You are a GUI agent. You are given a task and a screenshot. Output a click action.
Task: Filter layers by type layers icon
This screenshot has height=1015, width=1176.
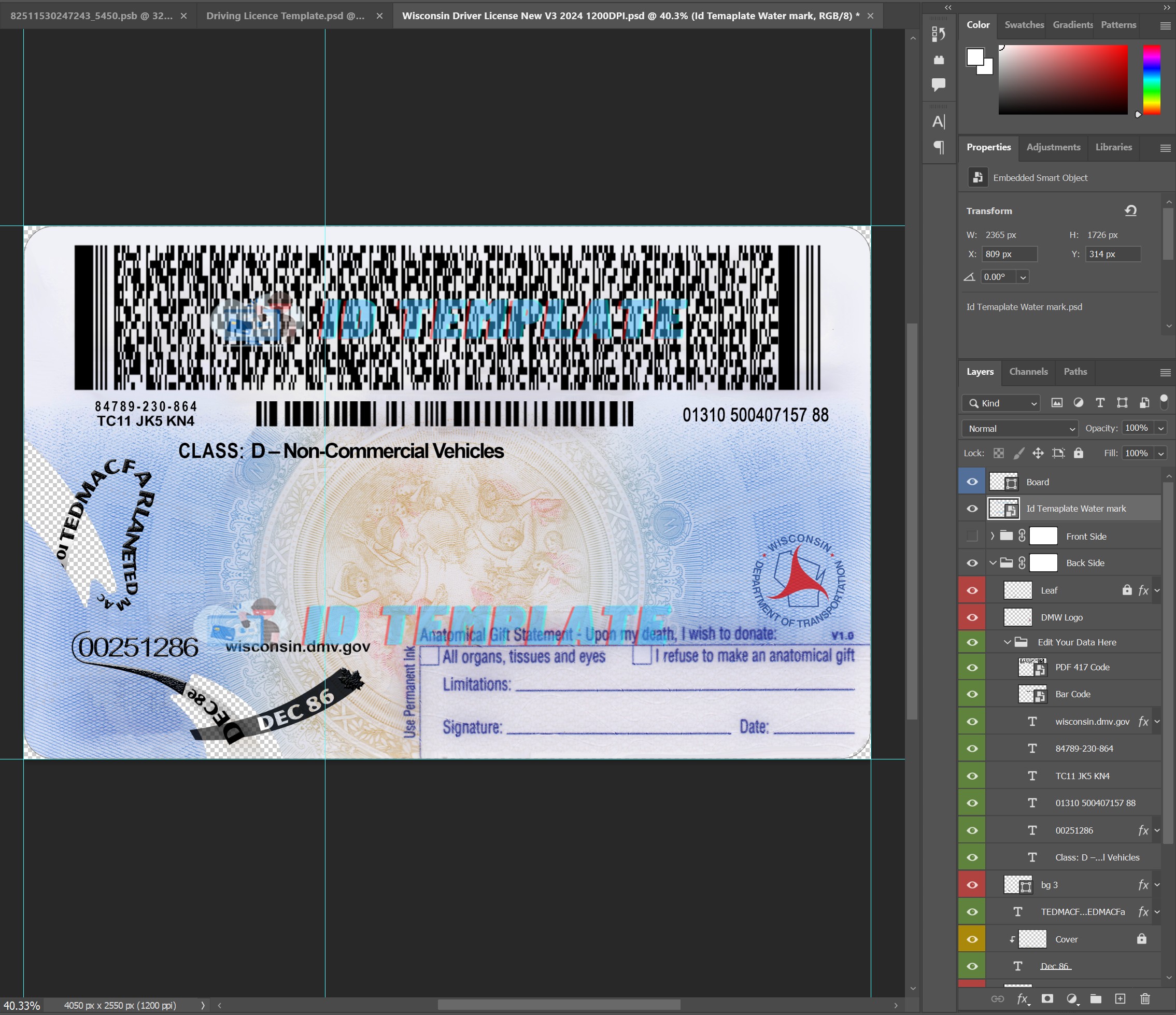1100,402
